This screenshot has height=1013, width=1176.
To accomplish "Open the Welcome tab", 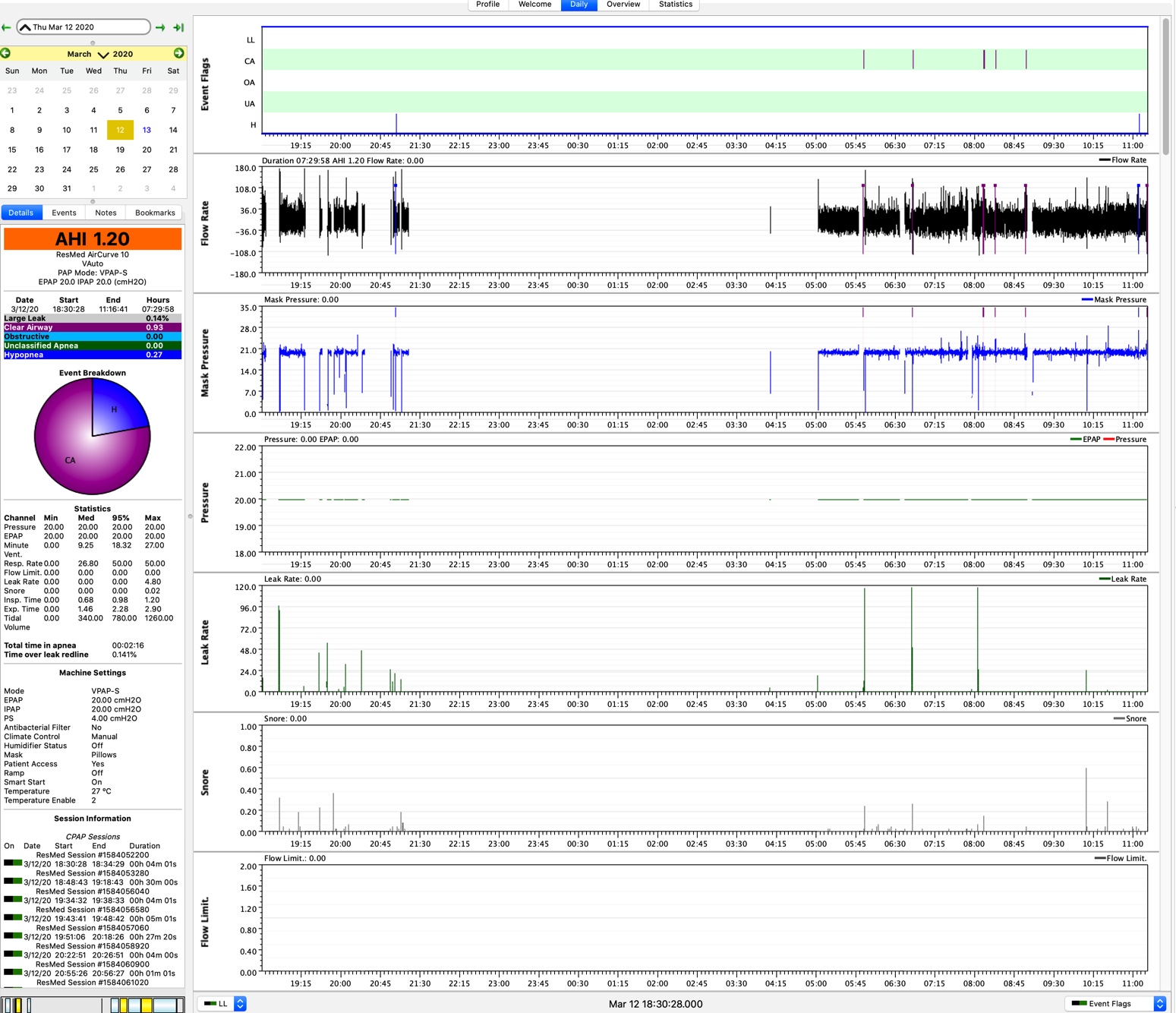I will point(534,5).
